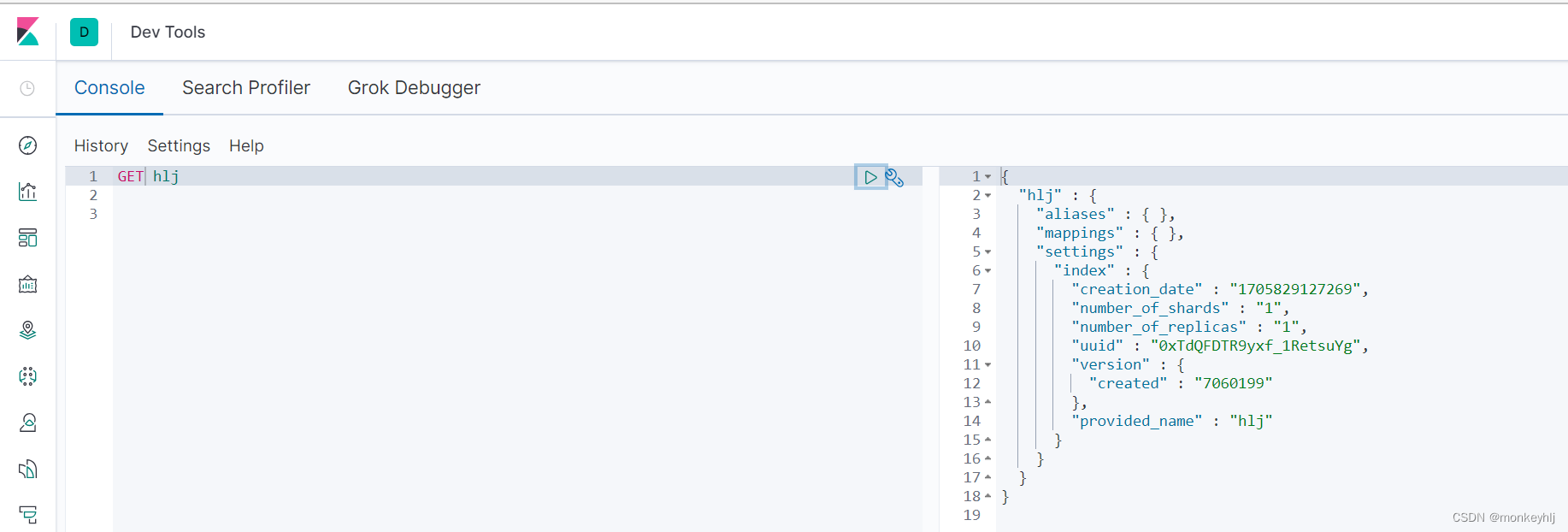Click the Dev Tools breadcrumb title

[168, 33]
